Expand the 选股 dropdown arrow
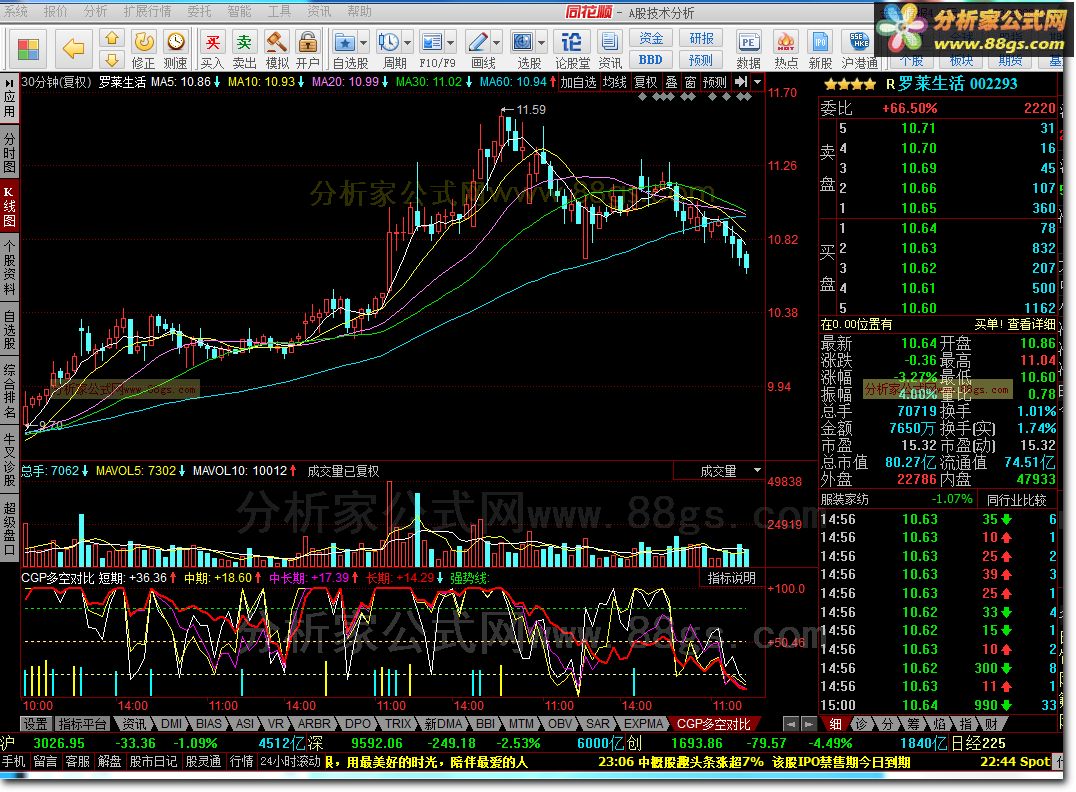 point(542,43)
